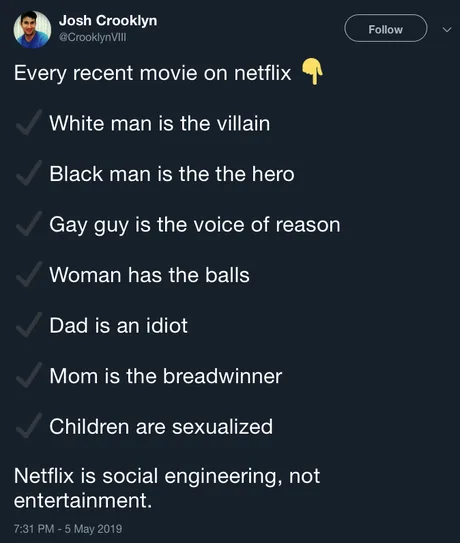Follow the Josh Crooklyn account
The image size is (460, 543).
386,28
